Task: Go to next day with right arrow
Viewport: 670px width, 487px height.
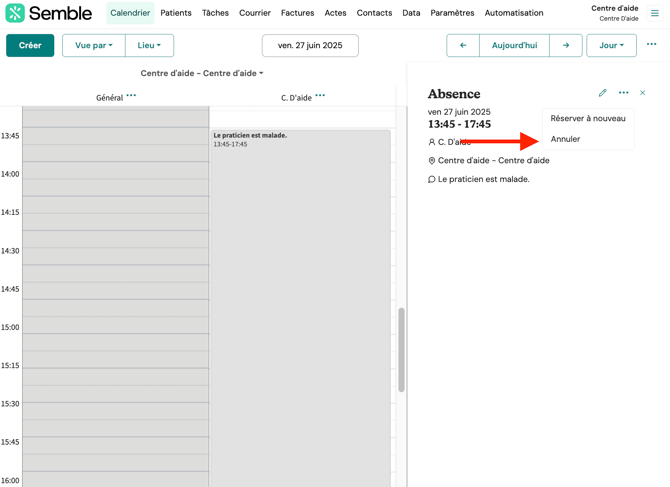Action: click(566, 45)
